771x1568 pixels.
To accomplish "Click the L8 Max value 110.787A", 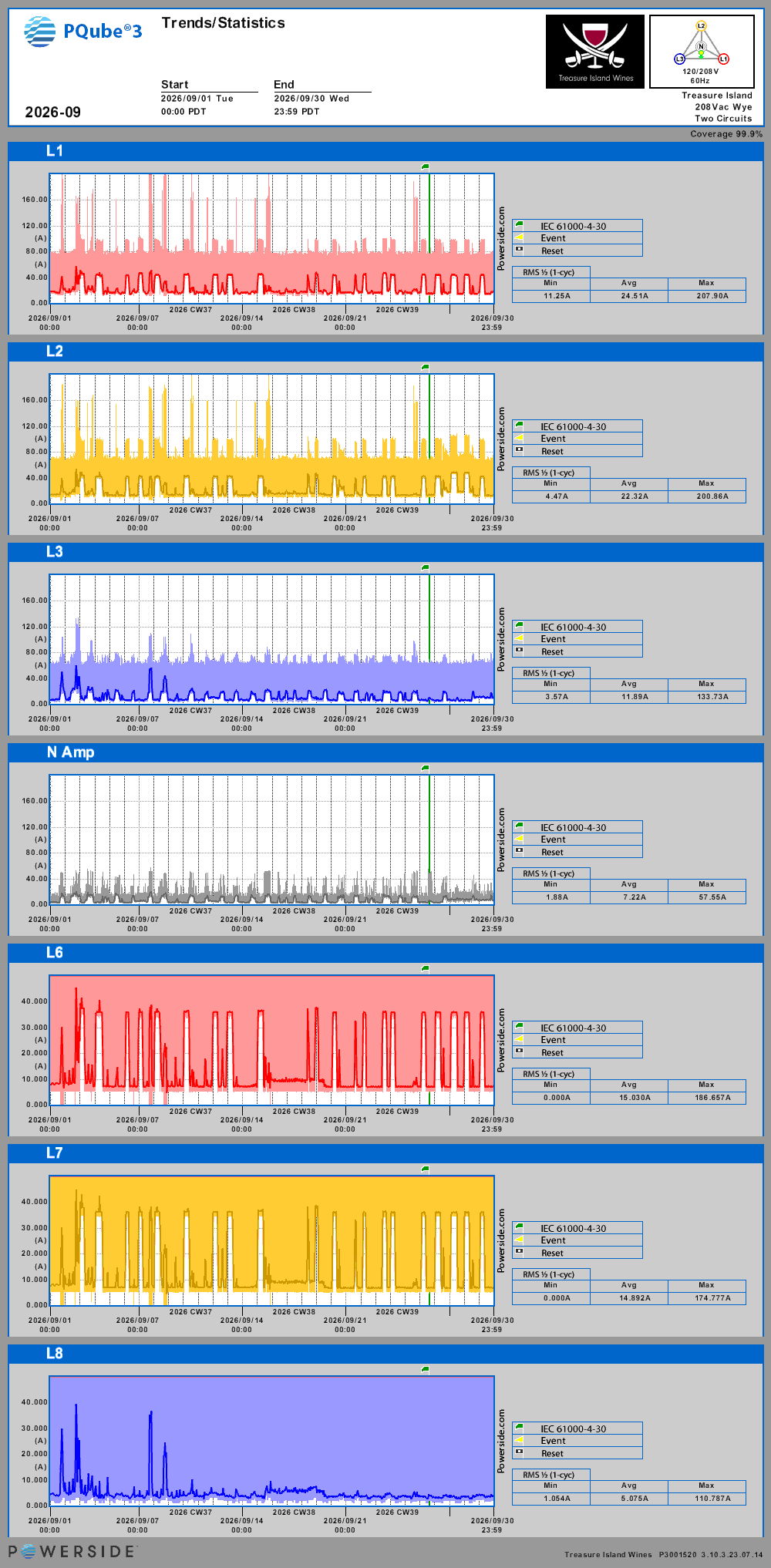I will tap(712, 1499).
